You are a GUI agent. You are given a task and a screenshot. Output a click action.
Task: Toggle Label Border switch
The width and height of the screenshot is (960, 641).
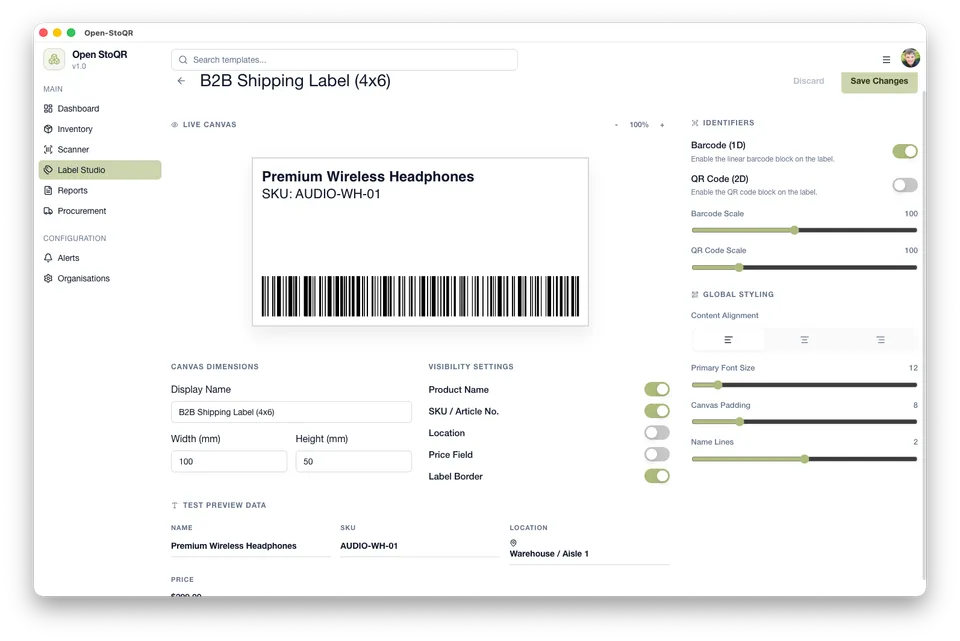click(656, 476)
